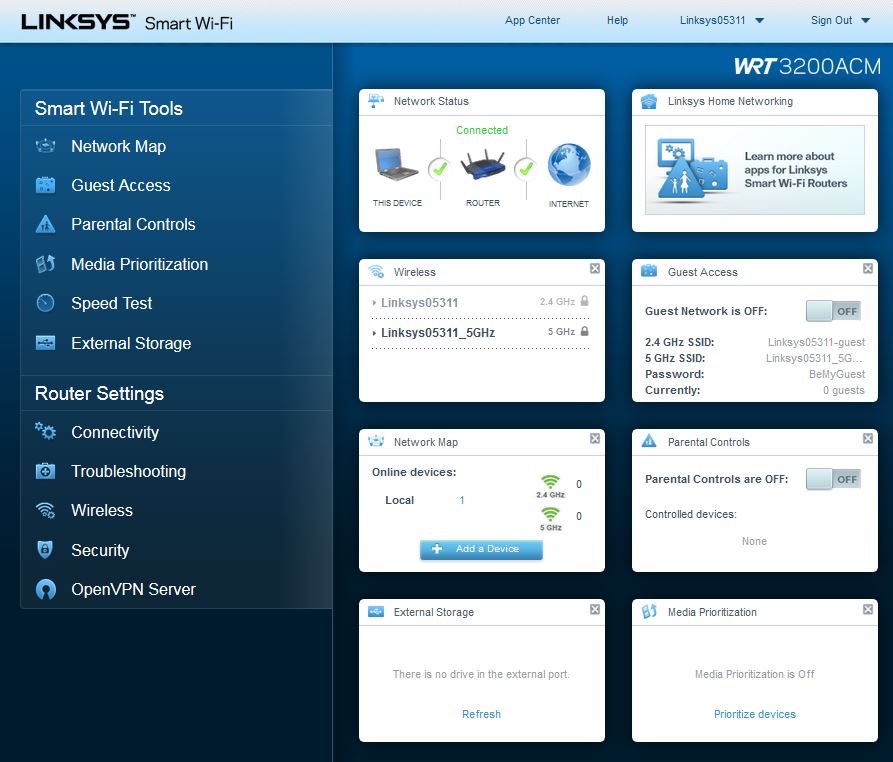
Task: Click the Linksys Home Networking header icon
Action: coord(649,101)
